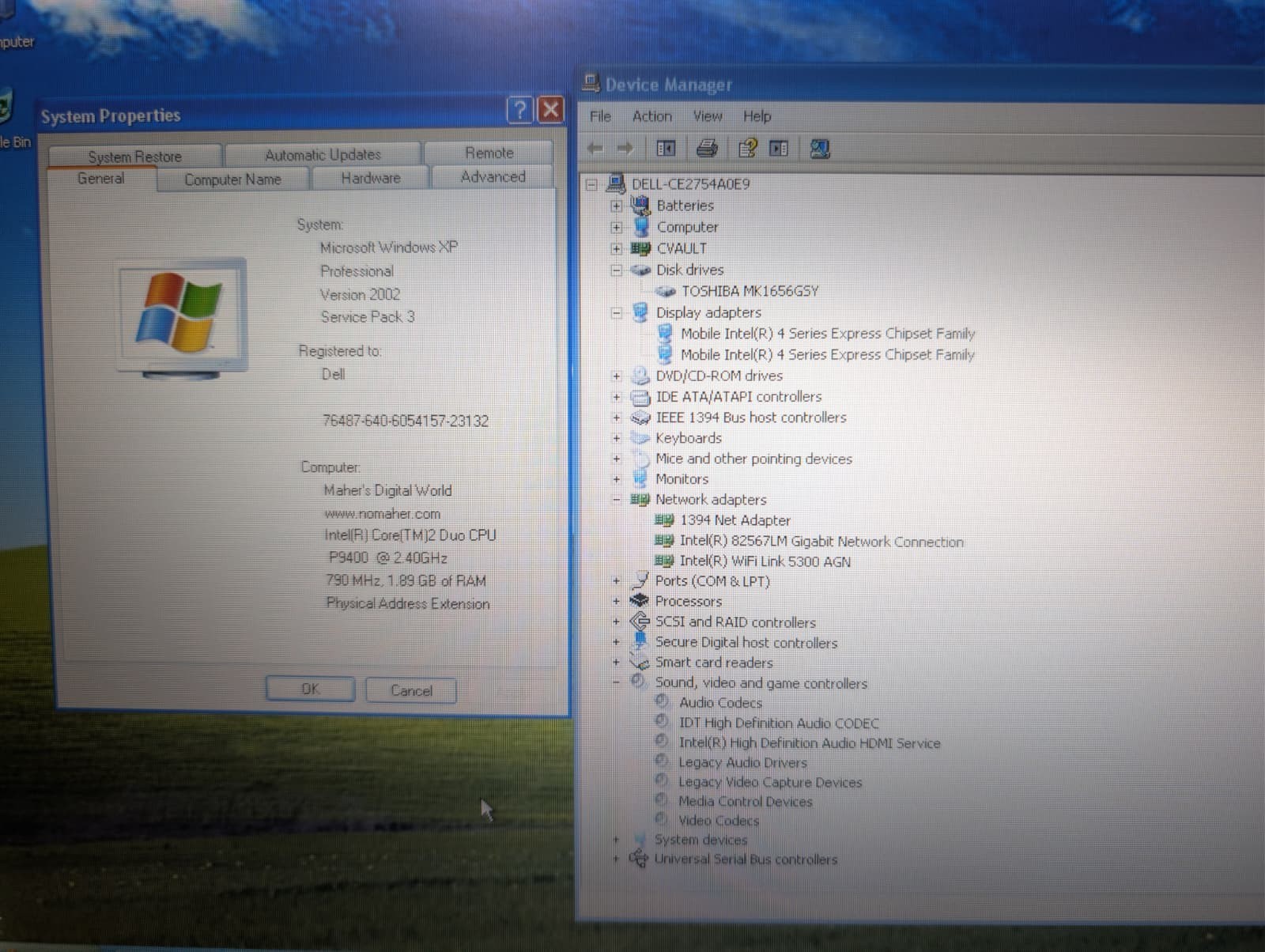
Task: Switch to the Advanced tab
Action: point(493,176)
